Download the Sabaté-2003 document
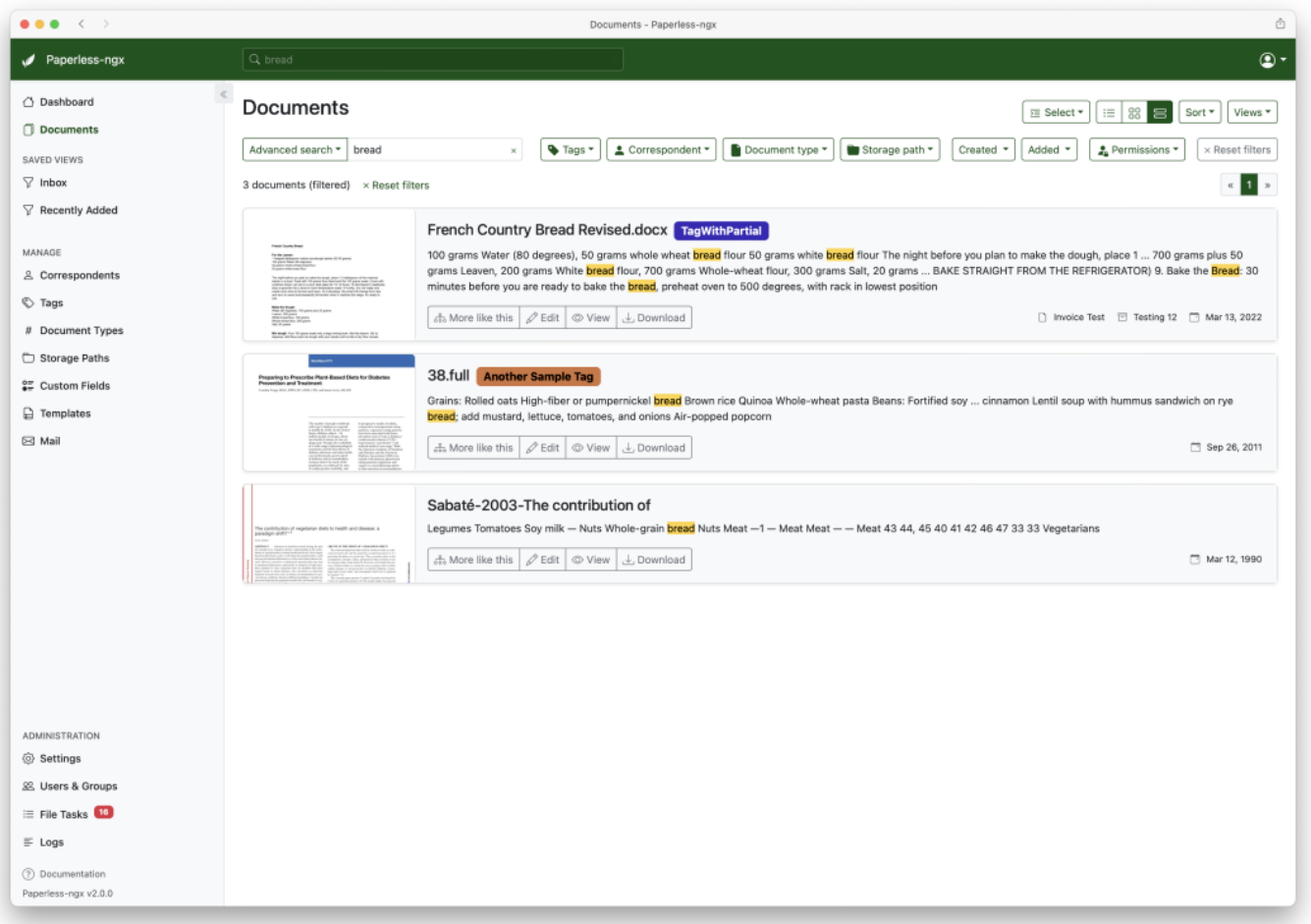The image size is (1311, 924). (654, 560)
